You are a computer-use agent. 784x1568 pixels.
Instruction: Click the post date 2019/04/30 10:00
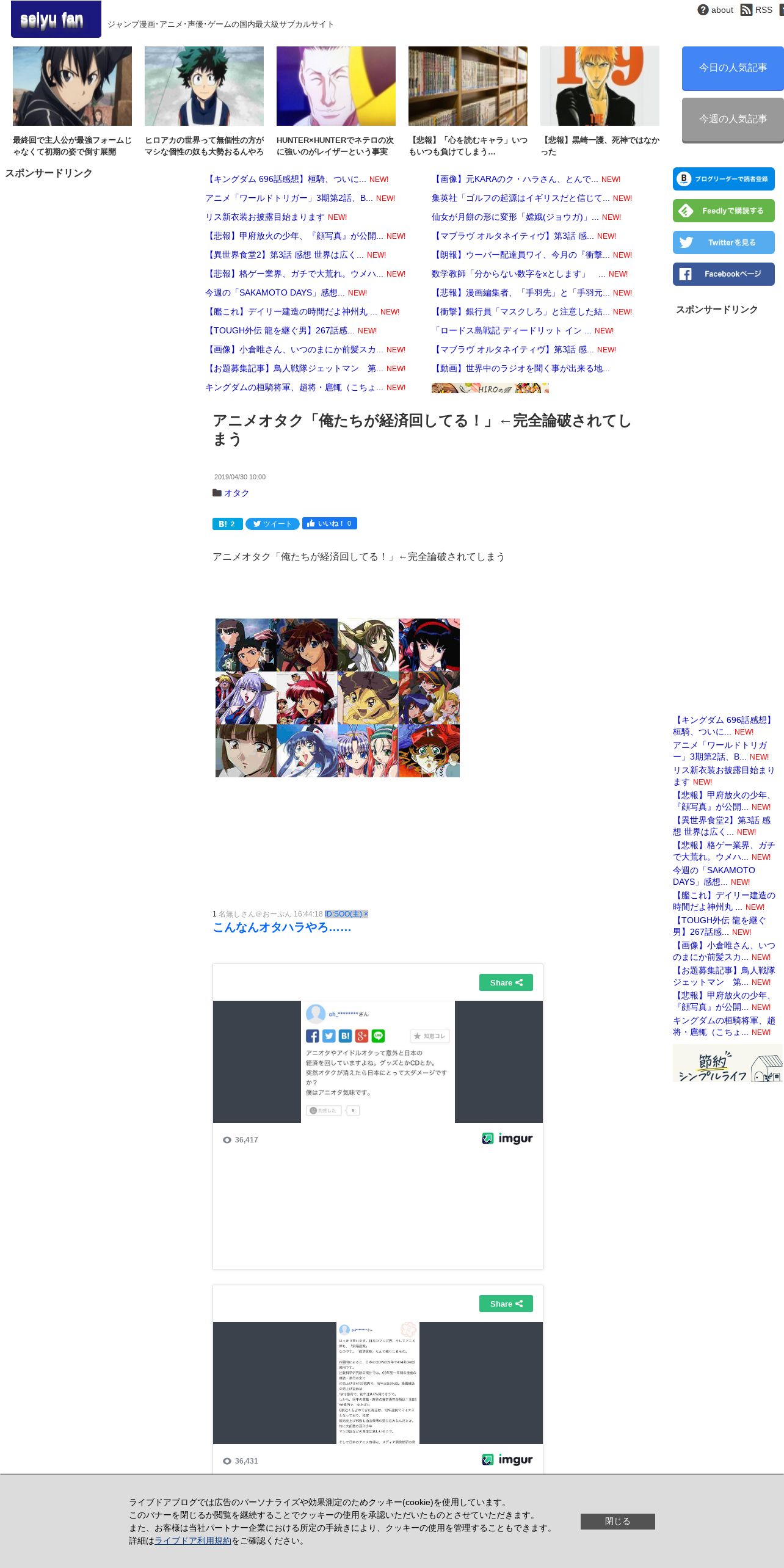click(x=240, y=477)
